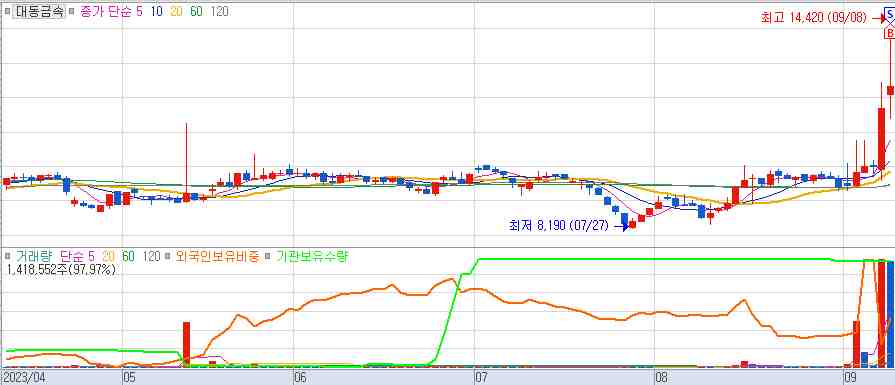Screen dimensions: 895x385
Task: Toggle the square marker before 종가 단순
Action: pos(72,12)
